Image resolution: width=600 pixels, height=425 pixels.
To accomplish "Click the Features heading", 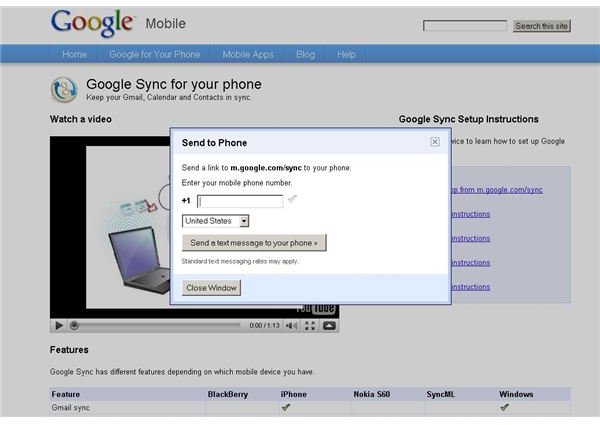I will (69, 350).
